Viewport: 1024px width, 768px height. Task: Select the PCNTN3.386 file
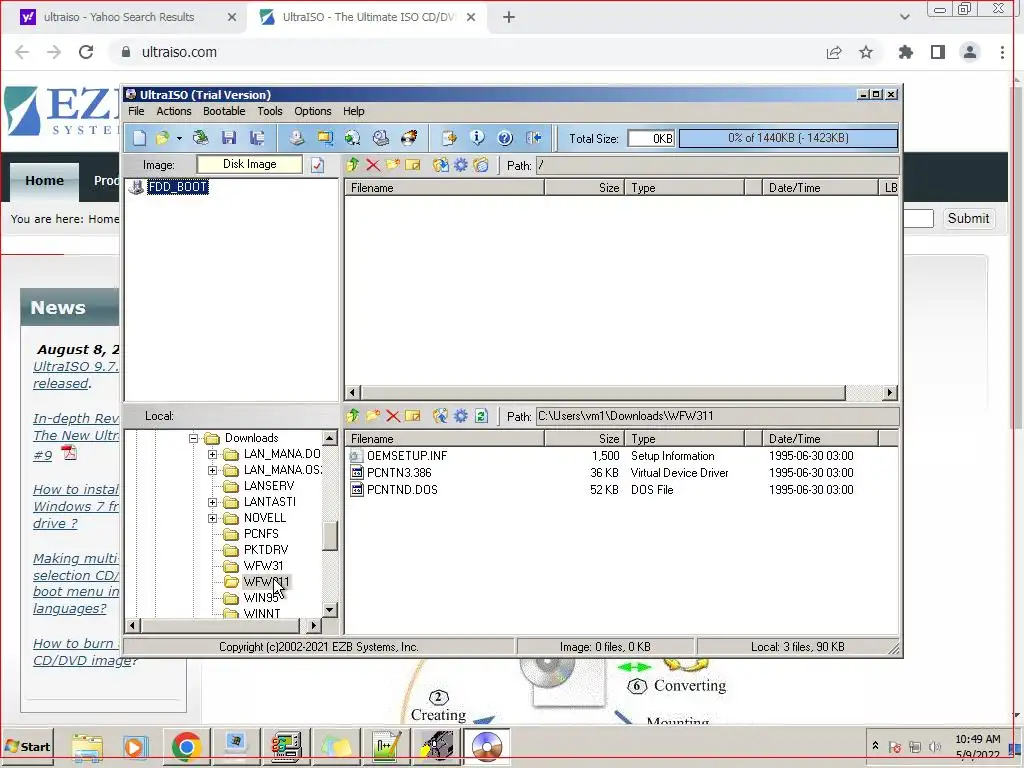click(x=399, y=473)
